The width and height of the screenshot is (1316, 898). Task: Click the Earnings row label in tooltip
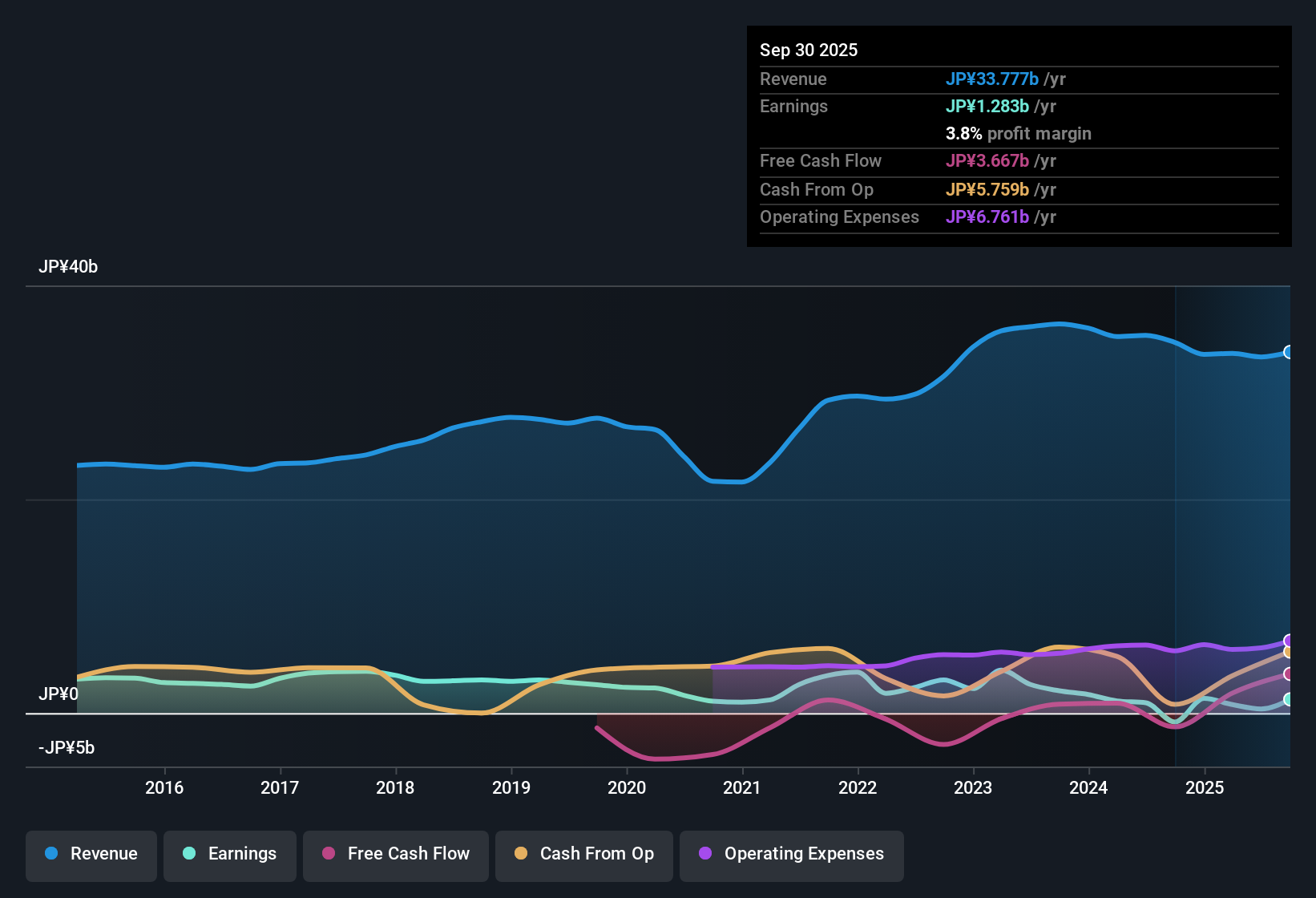(793, 106)
